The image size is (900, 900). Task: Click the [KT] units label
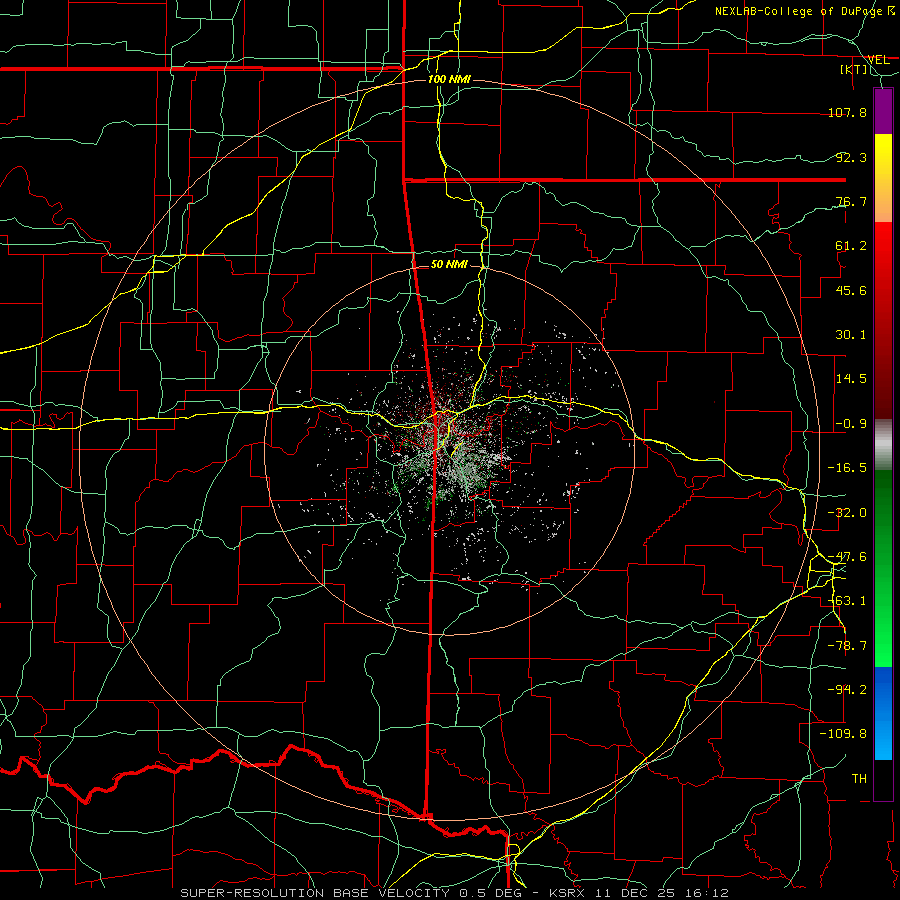(854, 69)
